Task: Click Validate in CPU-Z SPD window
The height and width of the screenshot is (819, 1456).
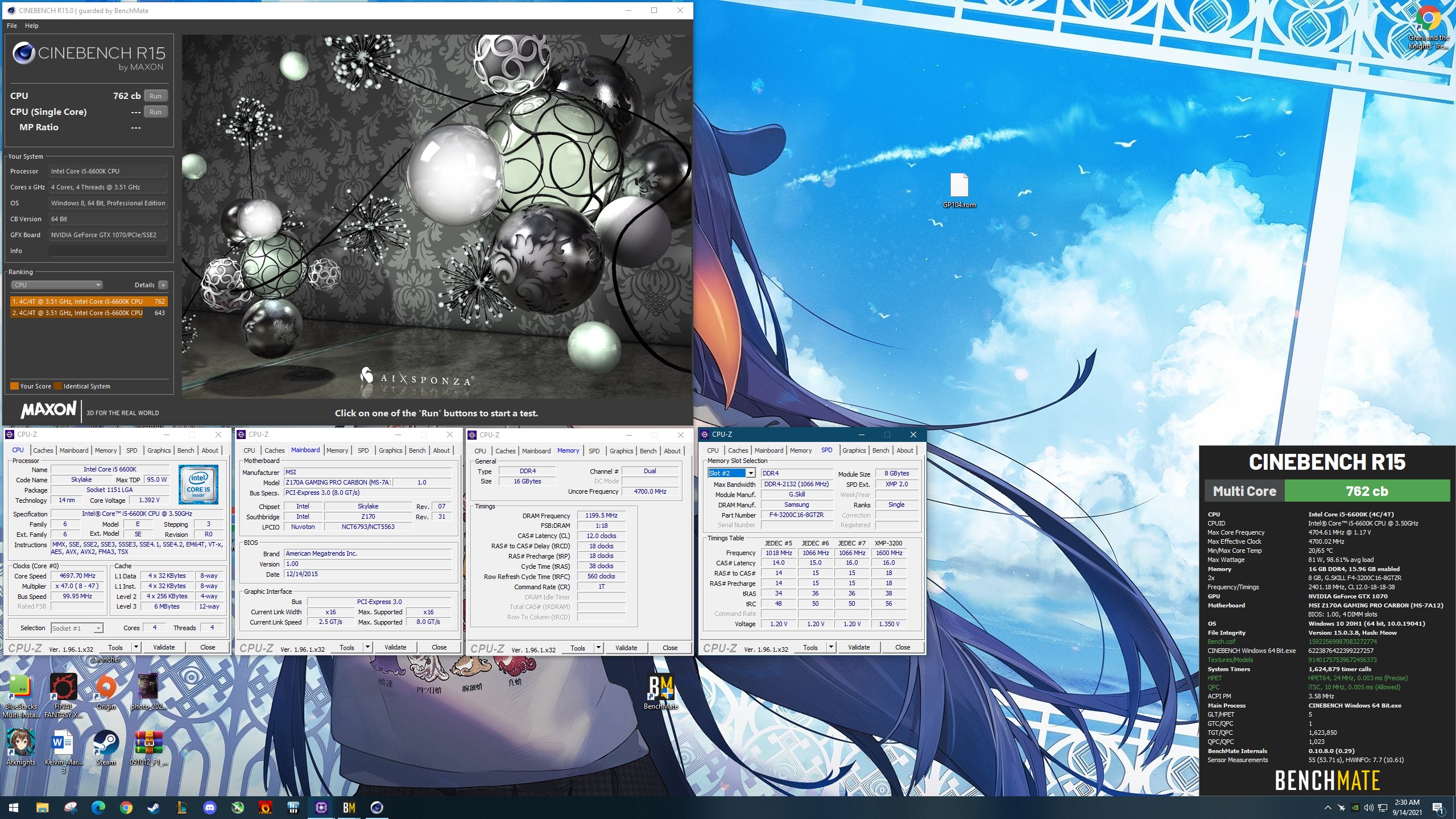Action: [859, 647]
